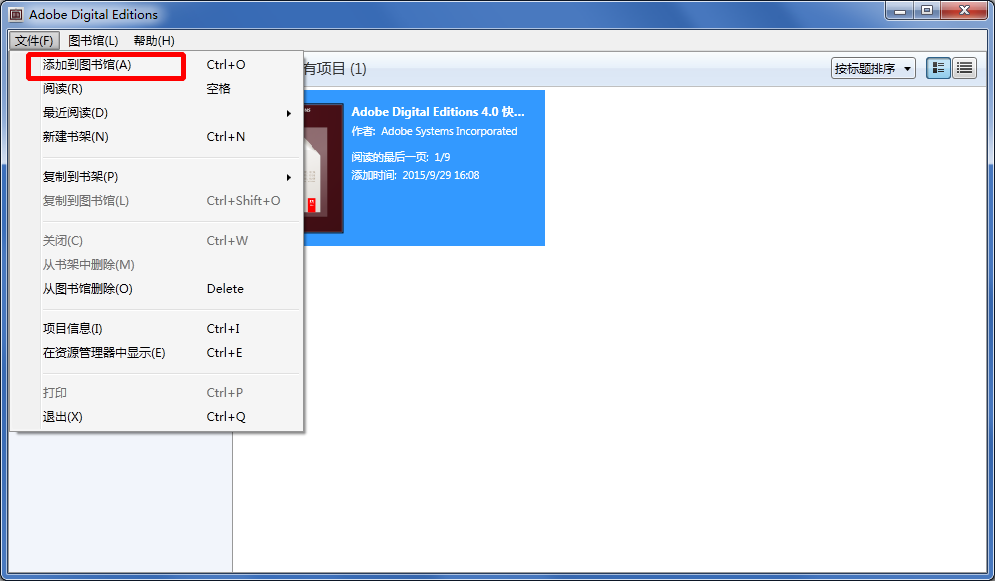995x581 pixels.
Task: Switch to list view icon
Action: click(965, 68)
